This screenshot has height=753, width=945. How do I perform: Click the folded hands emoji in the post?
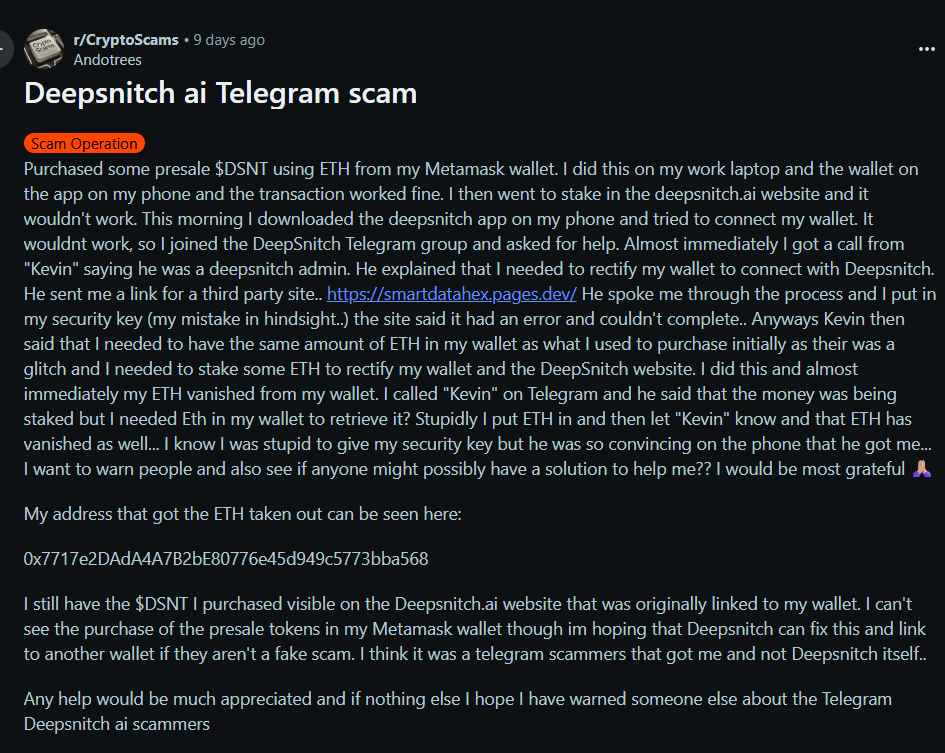click(921, 468)
